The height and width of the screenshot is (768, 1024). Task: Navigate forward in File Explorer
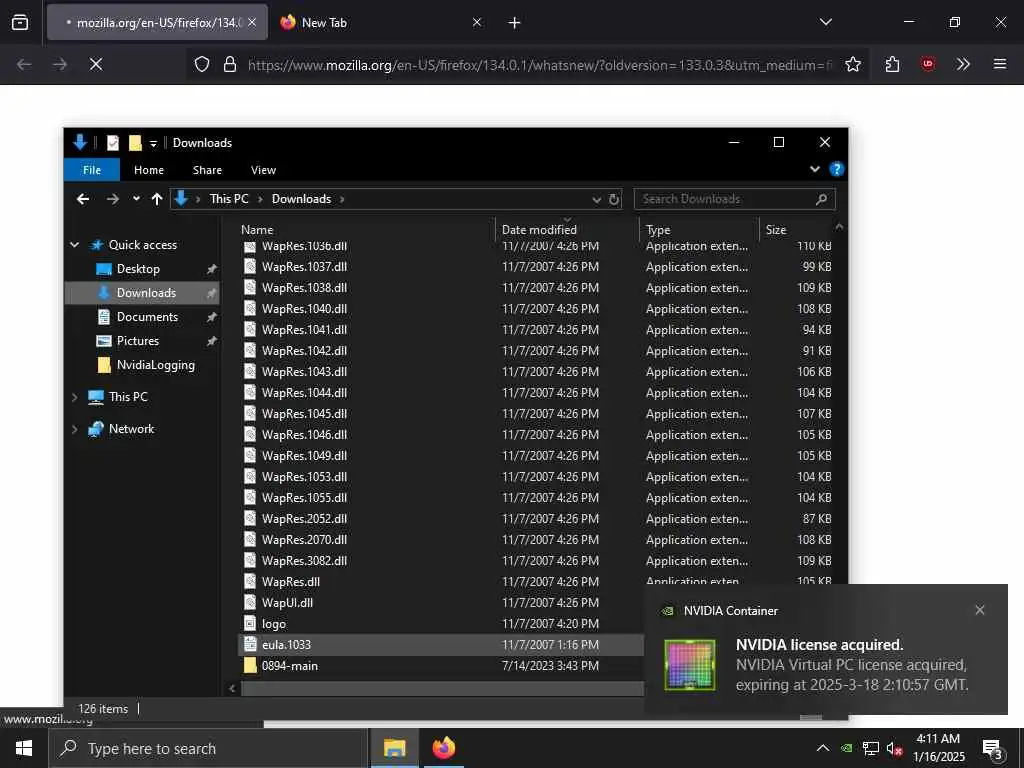coord(112,199)
